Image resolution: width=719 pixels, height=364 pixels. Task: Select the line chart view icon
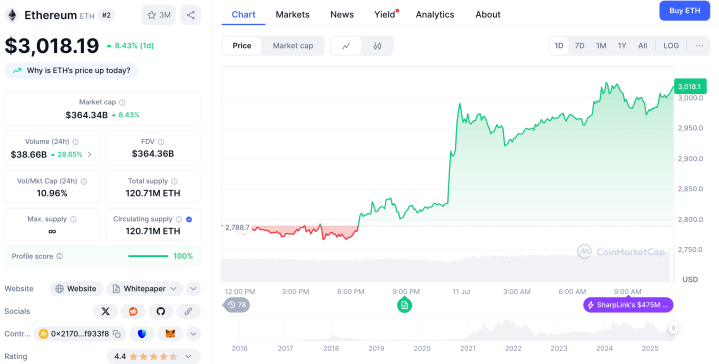346,46
